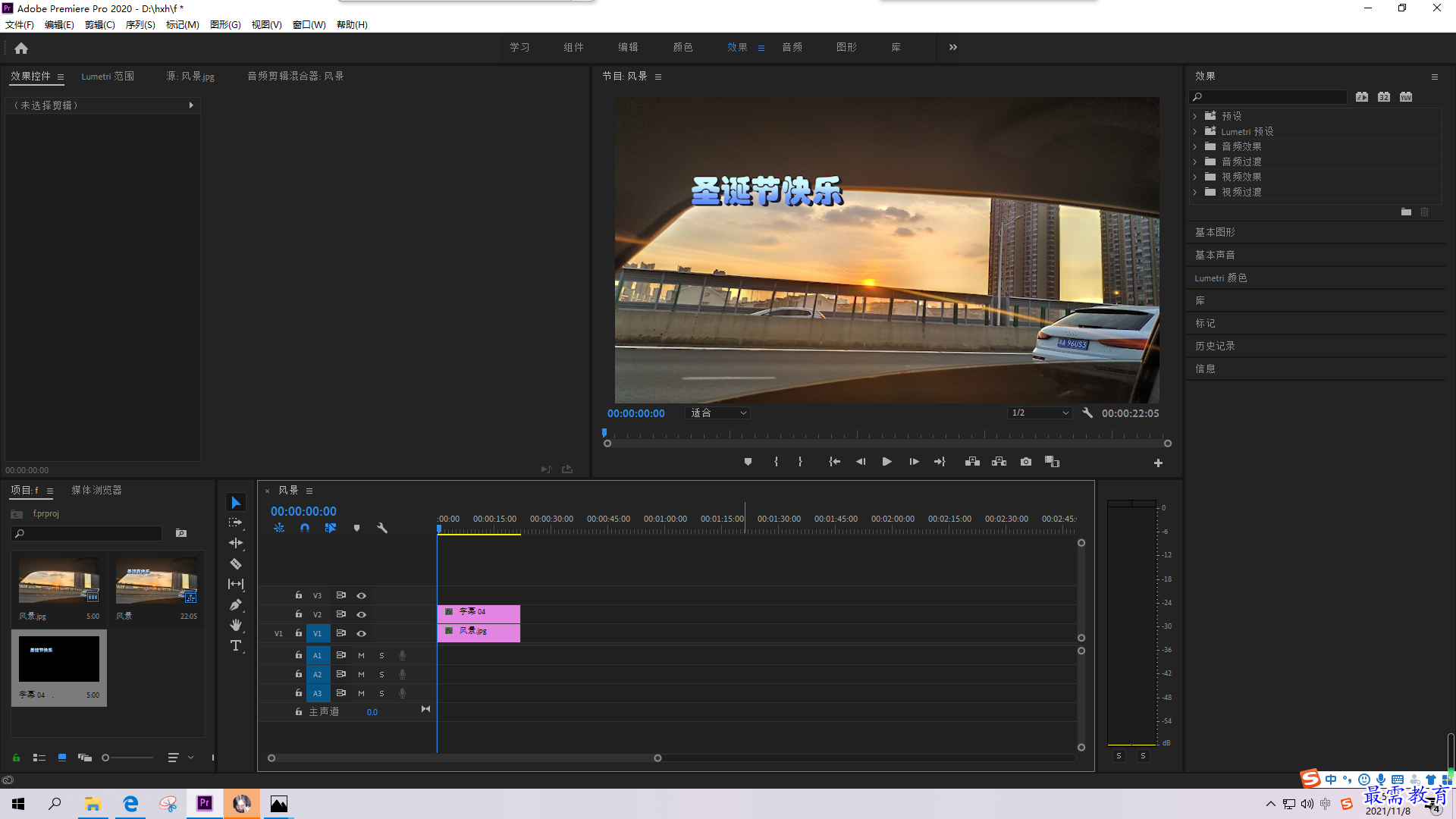Open 历史记录 panel
Viewport: 1456px width, 819px height.
tap(1215, 346)
